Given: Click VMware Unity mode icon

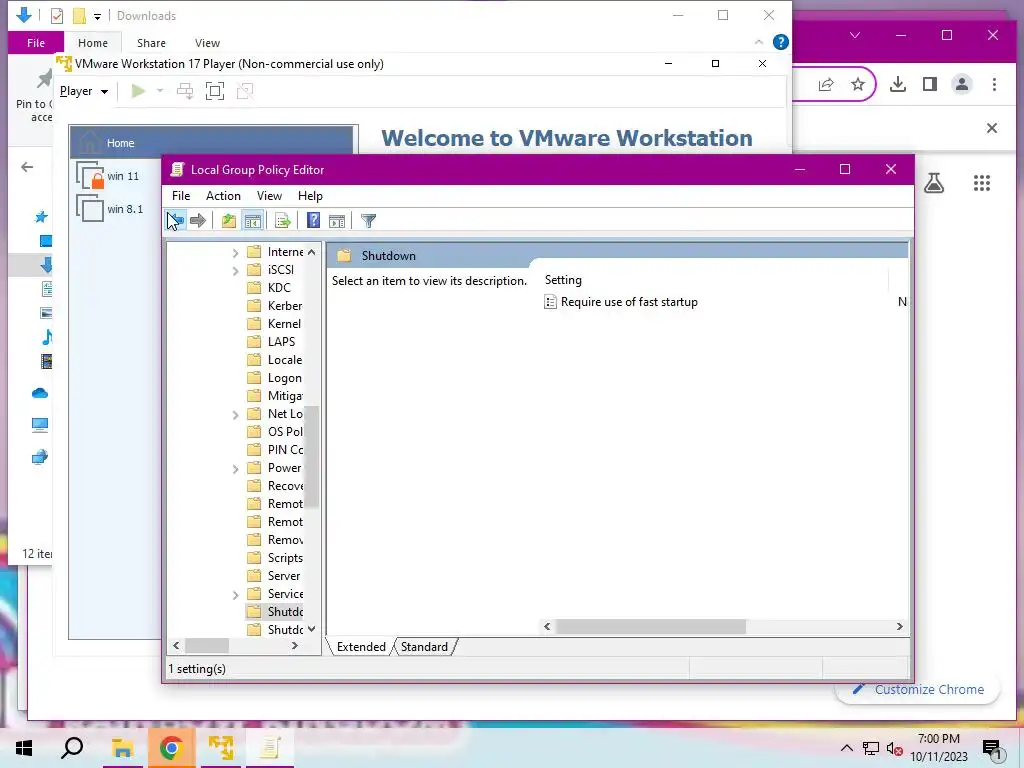Looking at the screenshot, I should click(x=245, y=91).
